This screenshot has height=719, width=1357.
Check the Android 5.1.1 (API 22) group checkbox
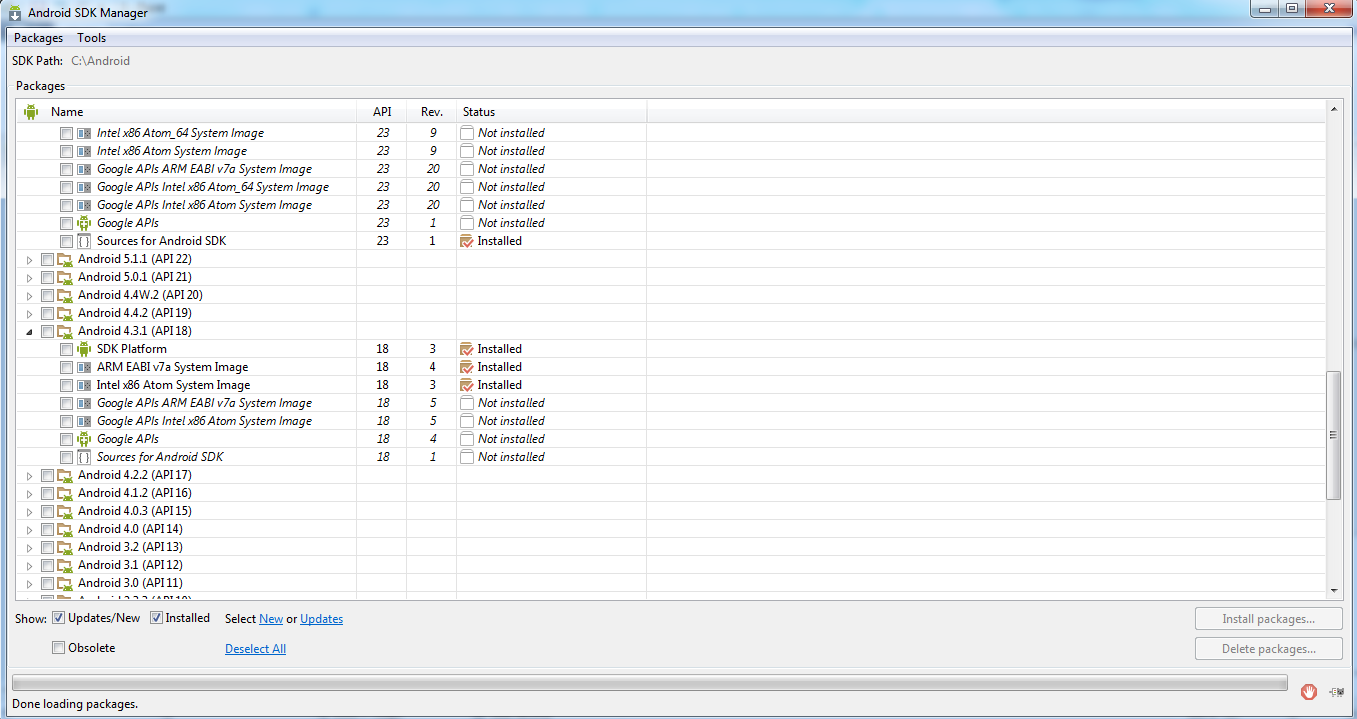point(47,259)
